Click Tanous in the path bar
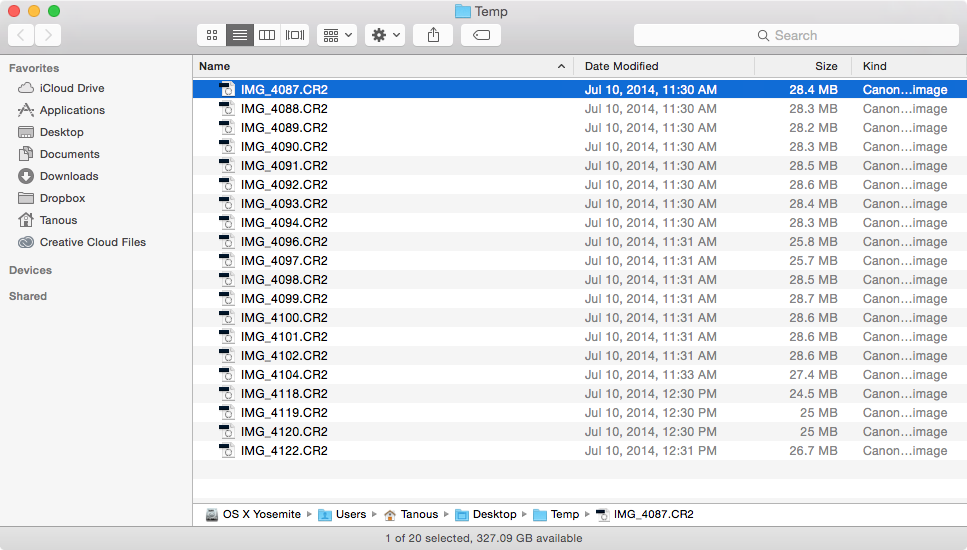The height and width of the screenshot is (550, 967). click(x=411, y=514)
